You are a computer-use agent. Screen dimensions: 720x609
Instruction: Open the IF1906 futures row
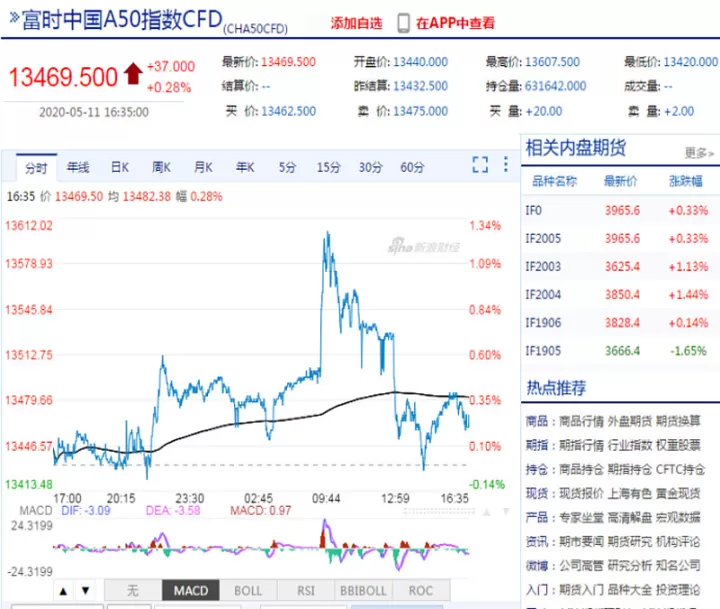tap(620, 322)
